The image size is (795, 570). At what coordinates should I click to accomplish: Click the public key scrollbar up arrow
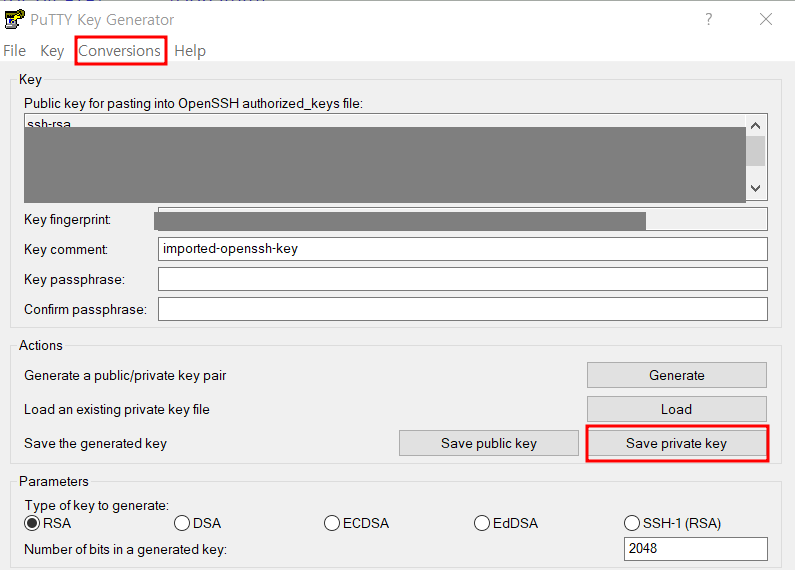tap(755, 126)
